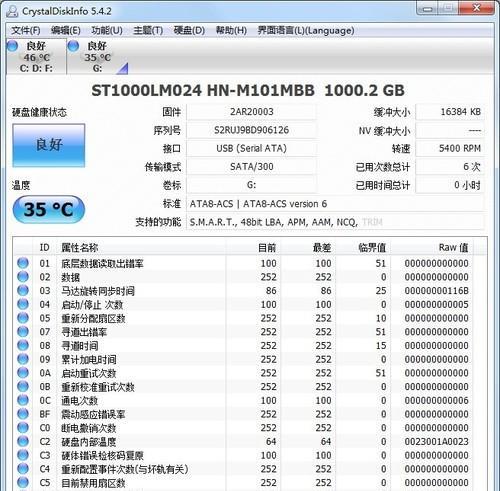This screenshot has height=491, width=500.
Task: Click raw value 000000000006 in row 0C
Action: [437, 400]
